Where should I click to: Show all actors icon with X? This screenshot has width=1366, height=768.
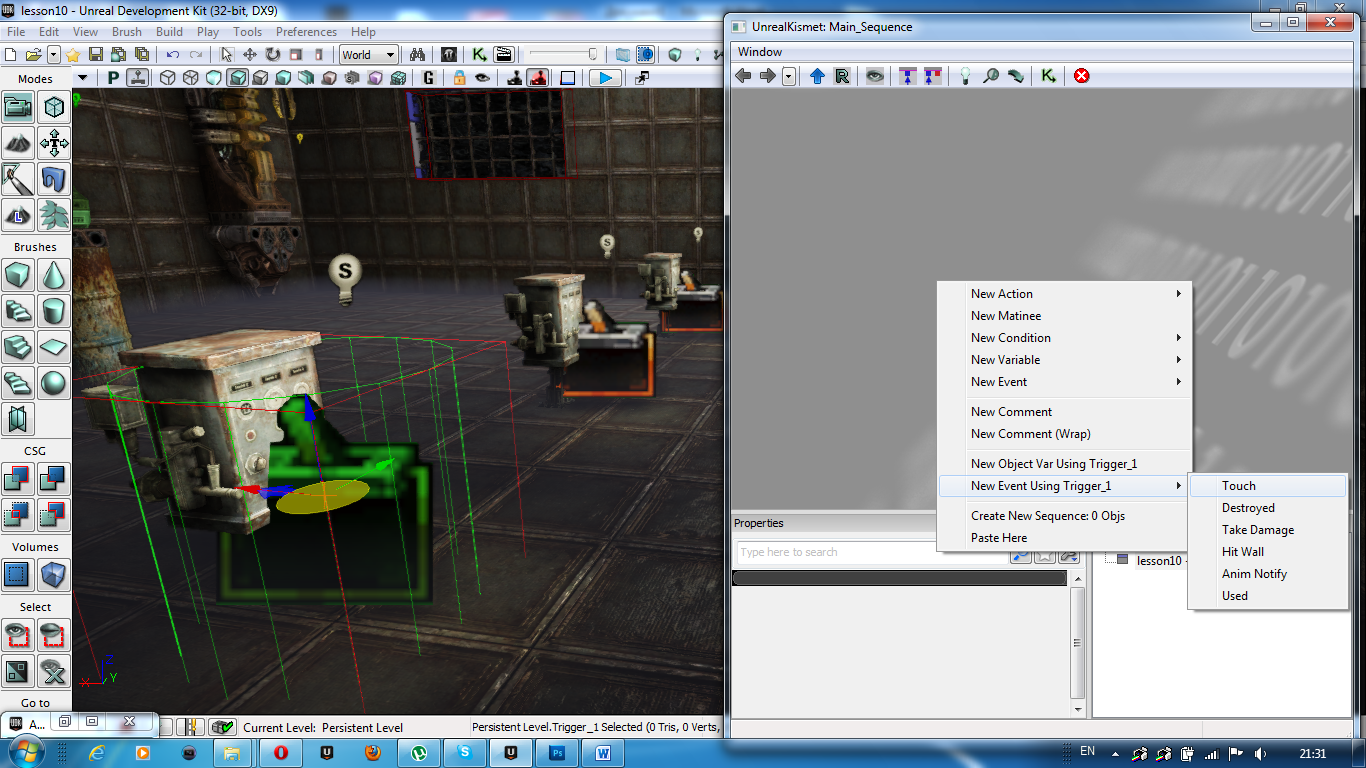(x=54, y=671)
